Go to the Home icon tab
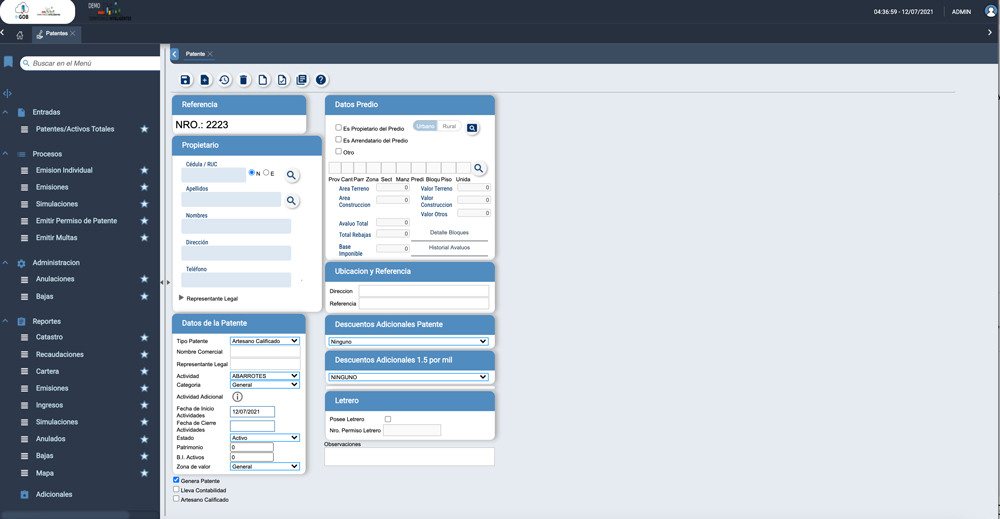 19,34
